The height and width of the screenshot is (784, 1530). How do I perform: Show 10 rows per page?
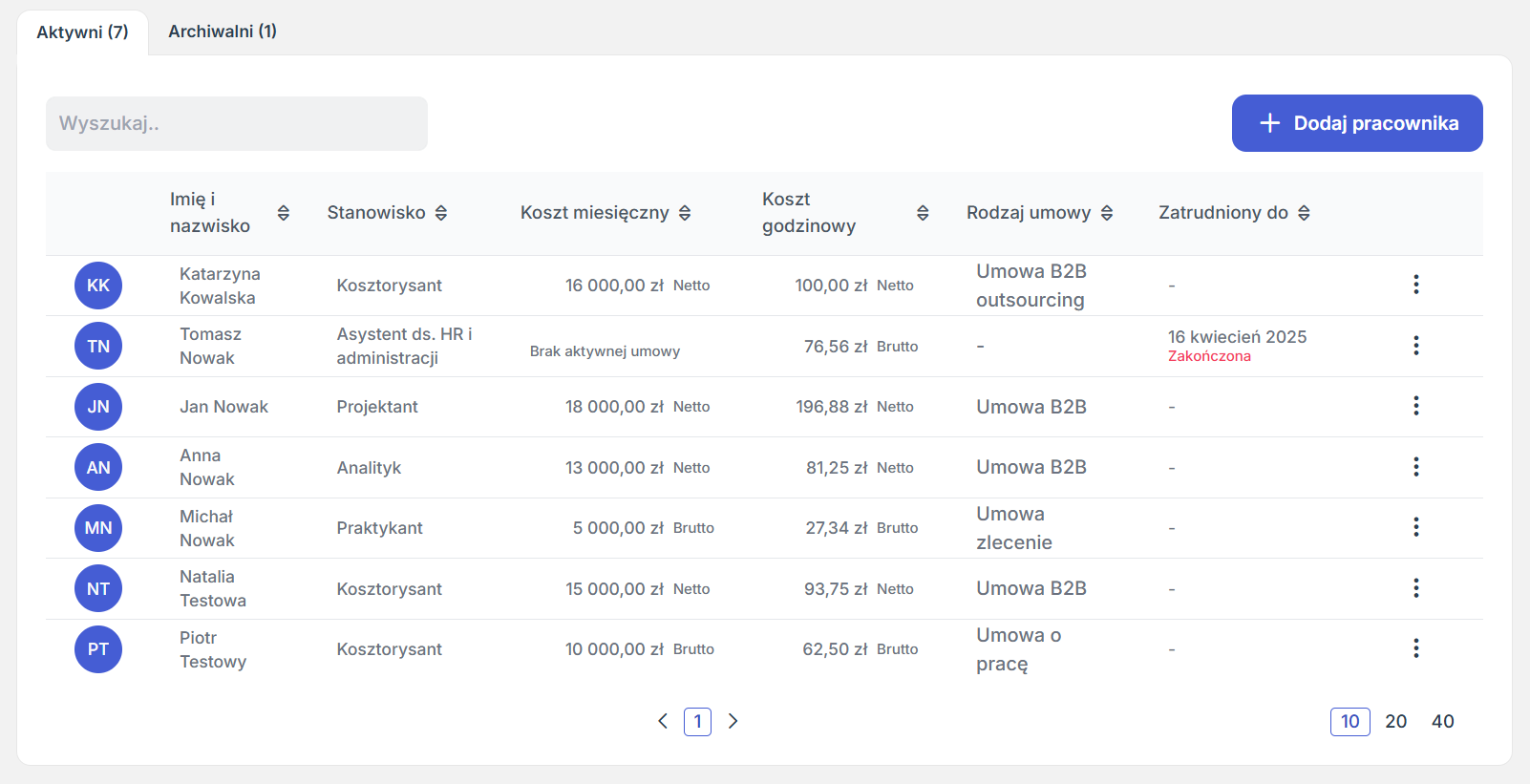1349,722
